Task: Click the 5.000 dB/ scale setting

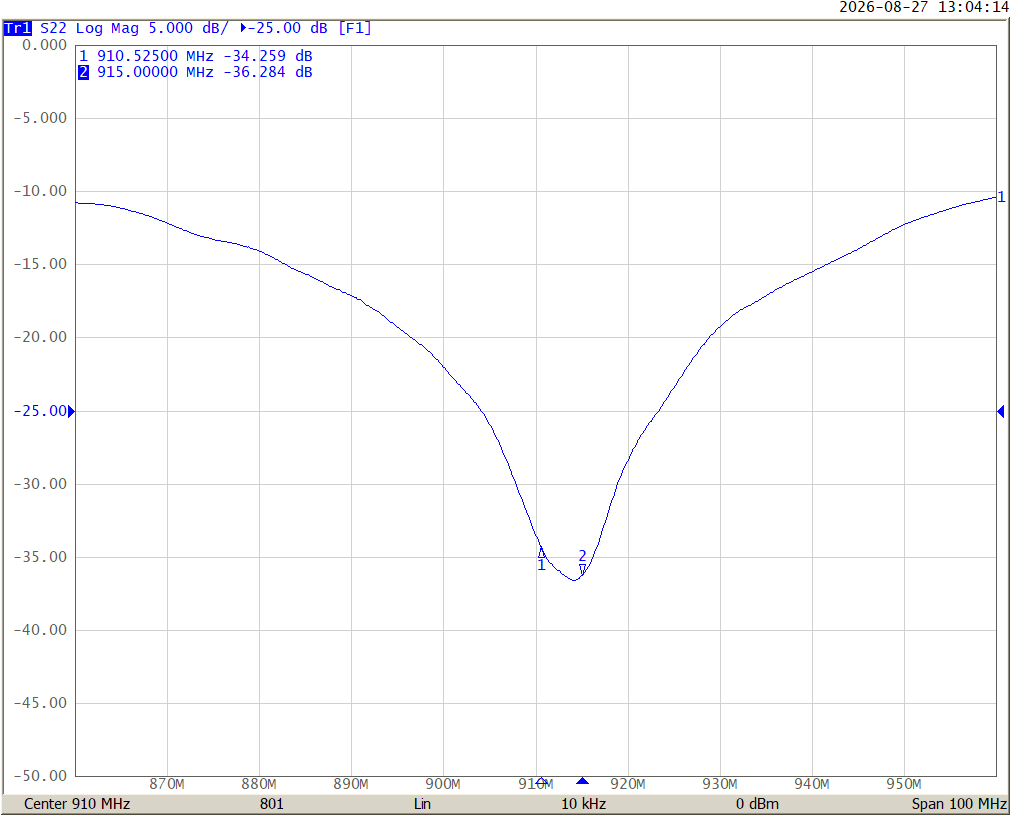Action: click(x=188, y=28)
